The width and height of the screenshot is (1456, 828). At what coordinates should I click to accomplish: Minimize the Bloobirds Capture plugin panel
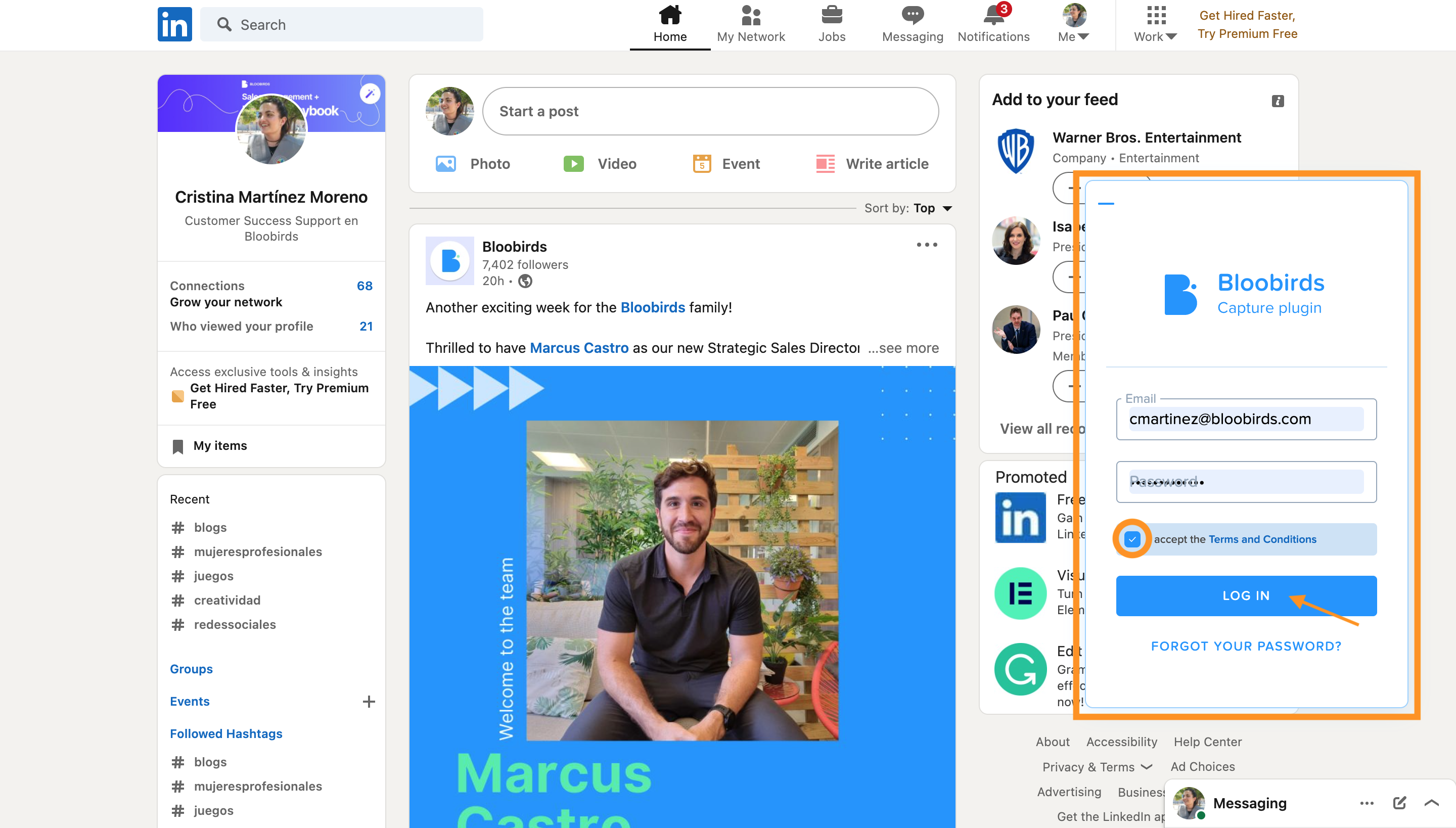click(x=1106, y=203)
